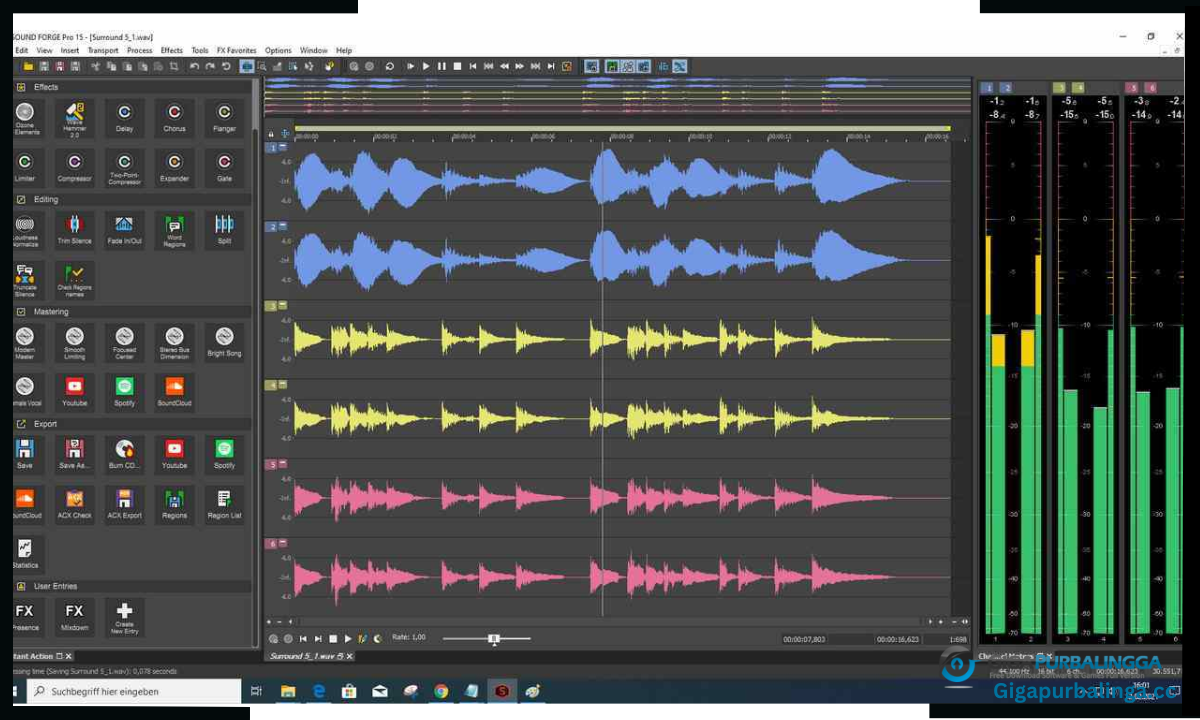Apply the Wave Hammer 2.0 effect
1200x720 pixels.
(74, 117)
